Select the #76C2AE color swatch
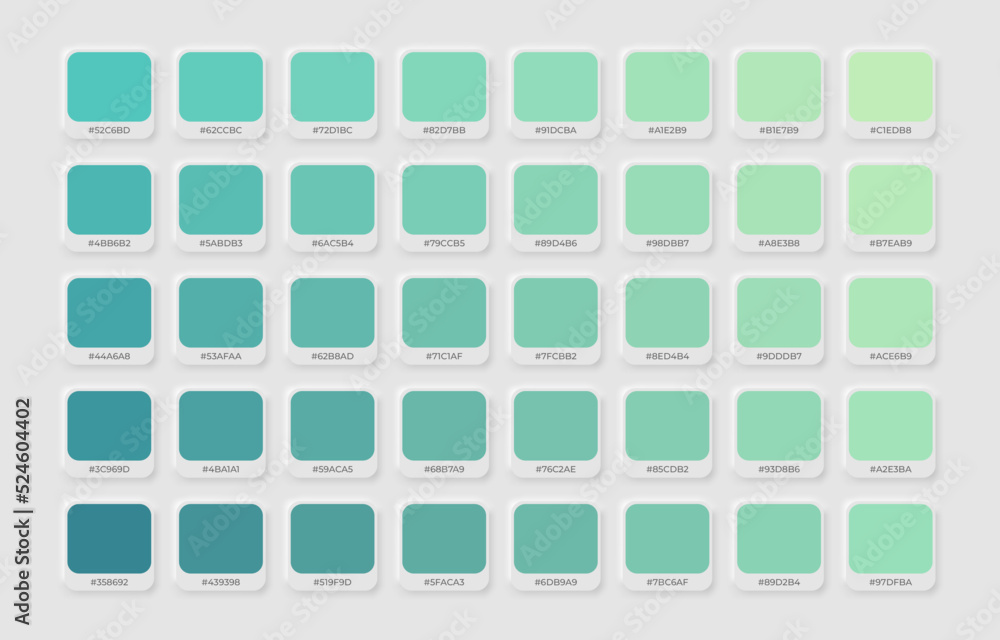 pyautogui.click(x=555, y=425)
